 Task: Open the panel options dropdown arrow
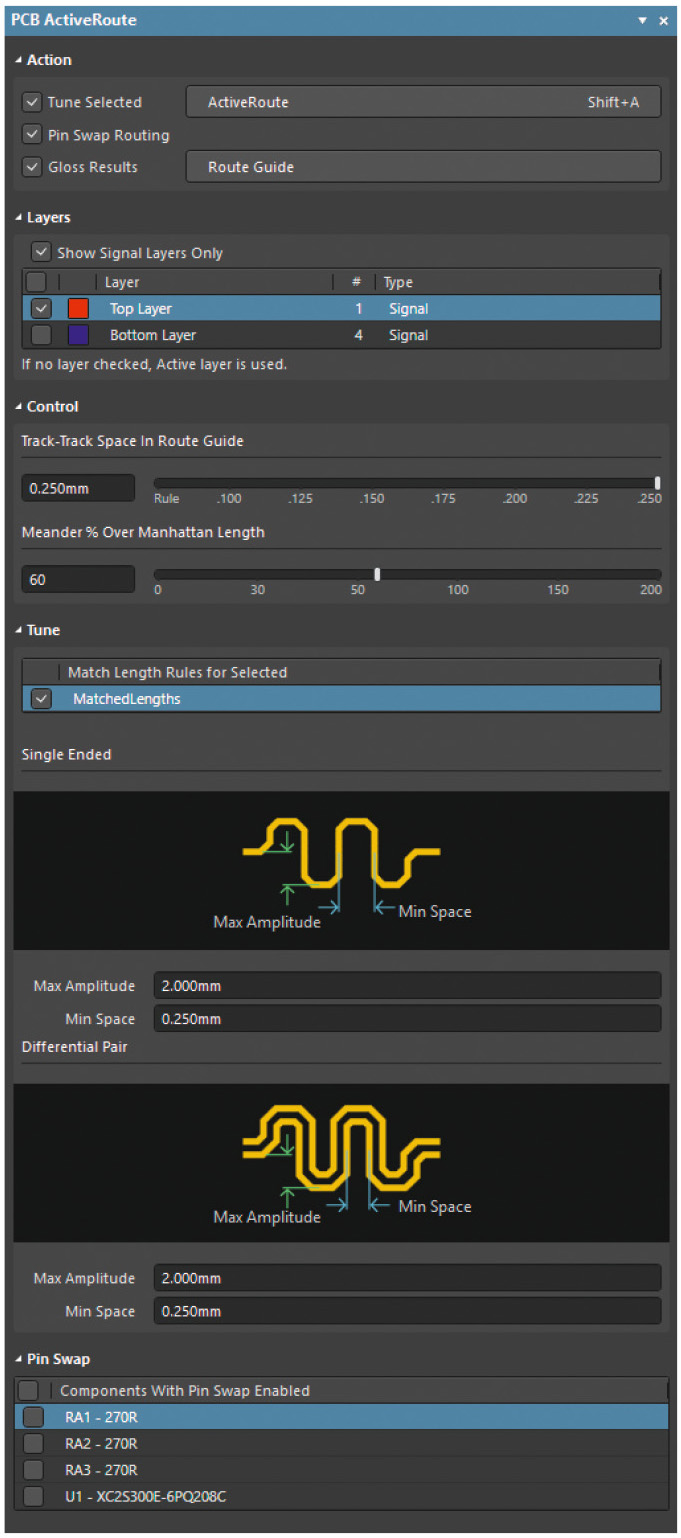coord(642,21)
